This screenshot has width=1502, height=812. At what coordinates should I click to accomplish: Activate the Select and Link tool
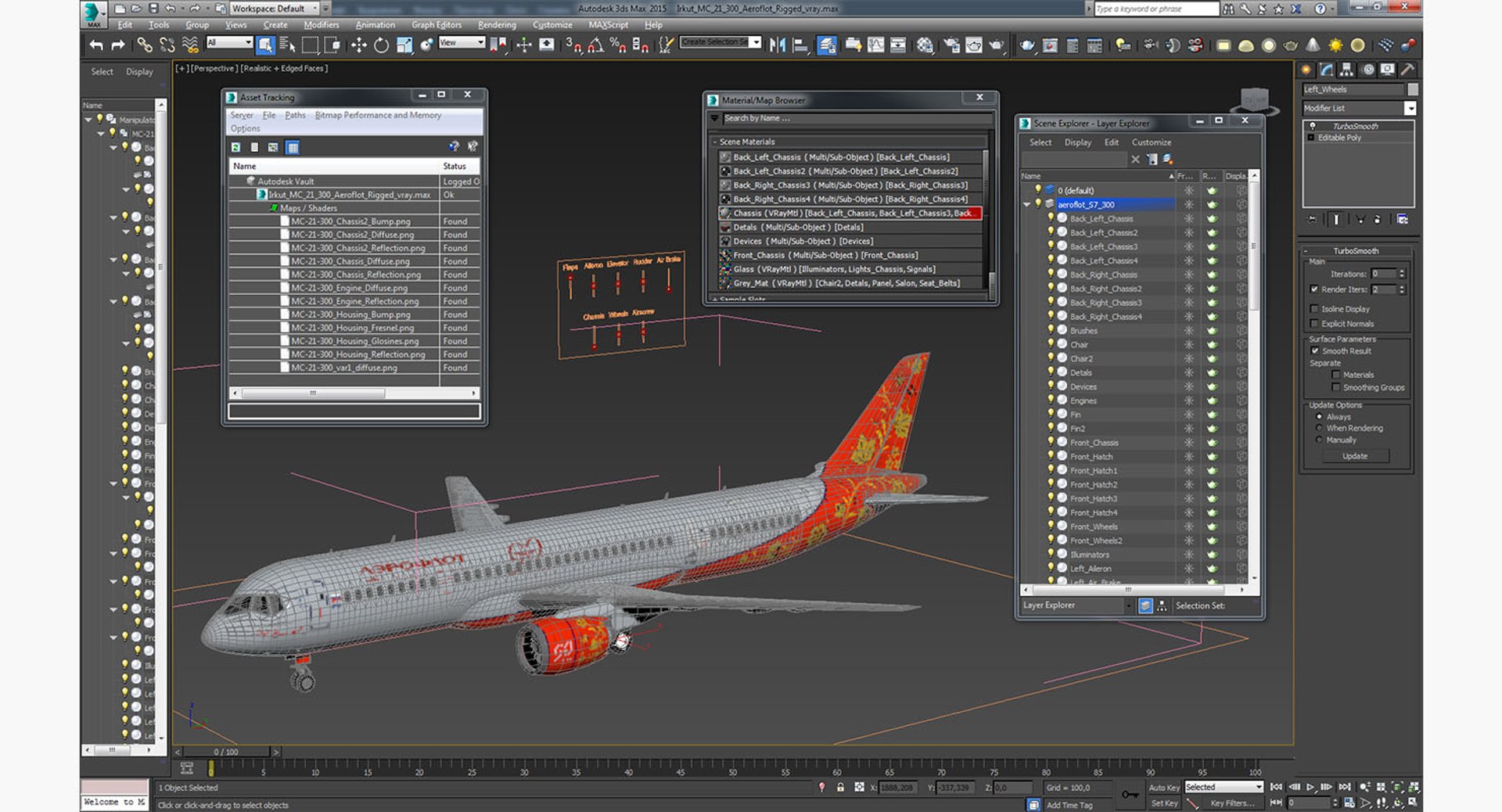pyautogui.click(x=145, y=45)
